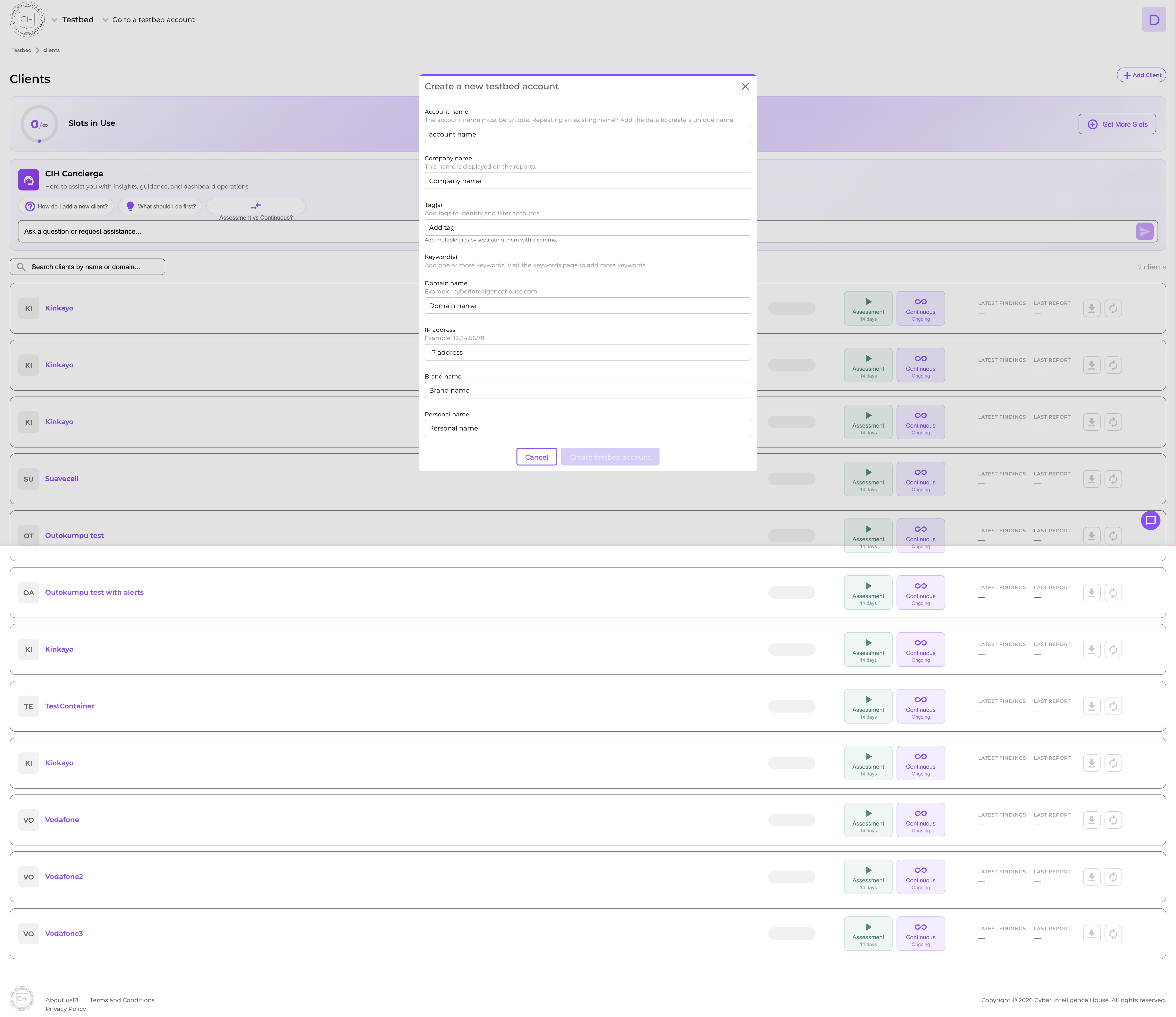Click the magnifier icon in client search

click(x=21, y=267)
